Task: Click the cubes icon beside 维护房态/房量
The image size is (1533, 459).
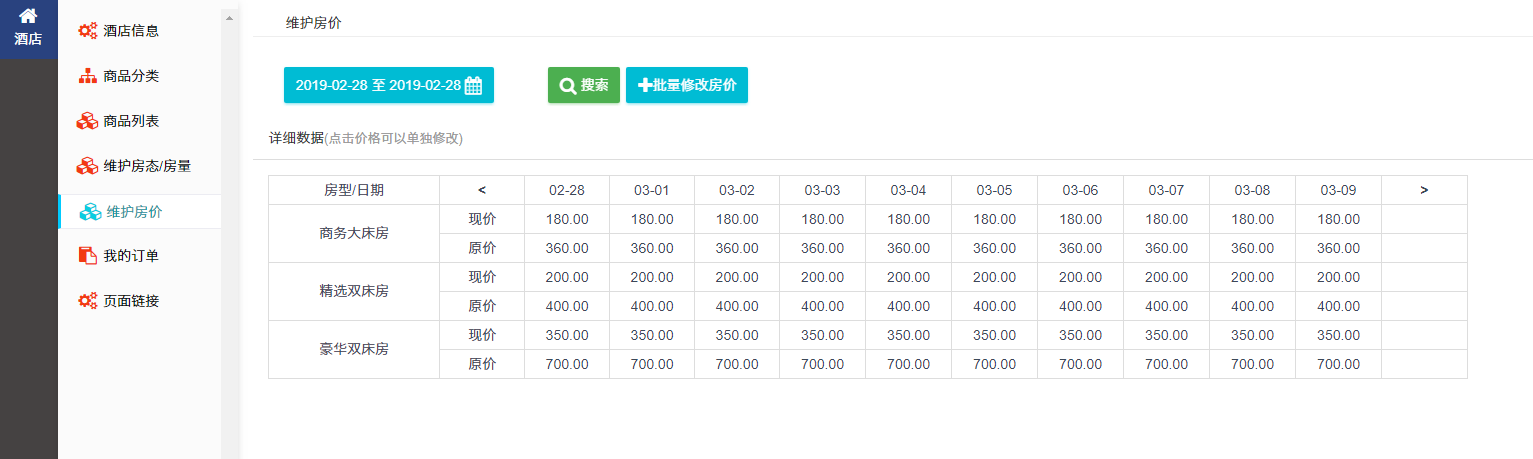Action: [88, 166]
